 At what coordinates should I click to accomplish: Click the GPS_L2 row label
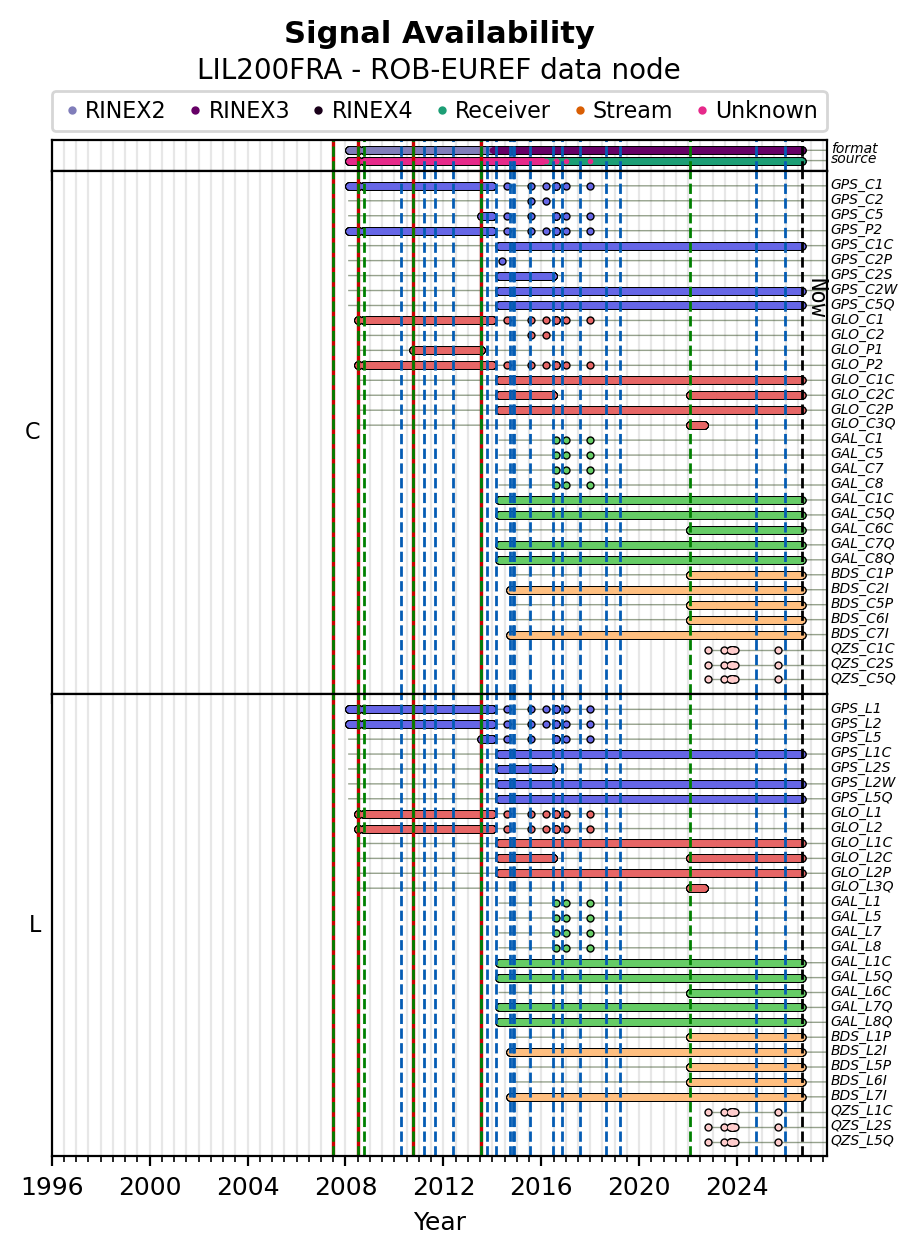click(x=856, y=723)
